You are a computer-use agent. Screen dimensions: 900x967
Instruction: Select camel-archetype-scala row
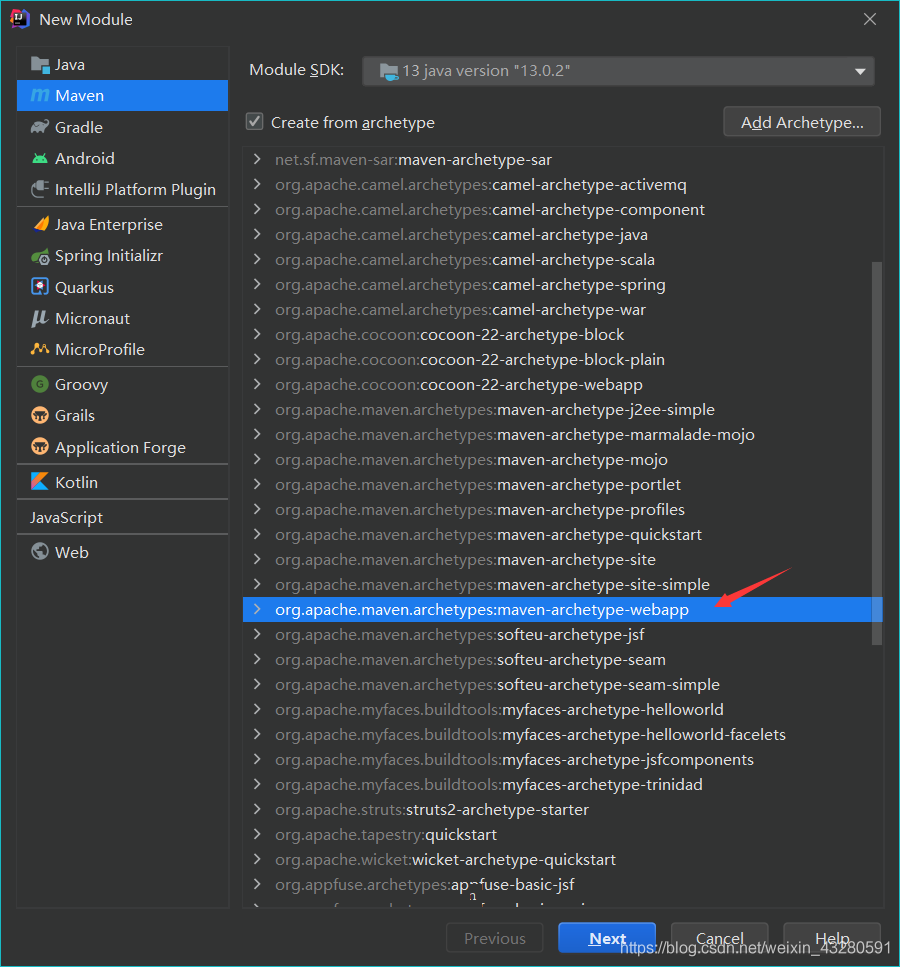pos(563,260)
